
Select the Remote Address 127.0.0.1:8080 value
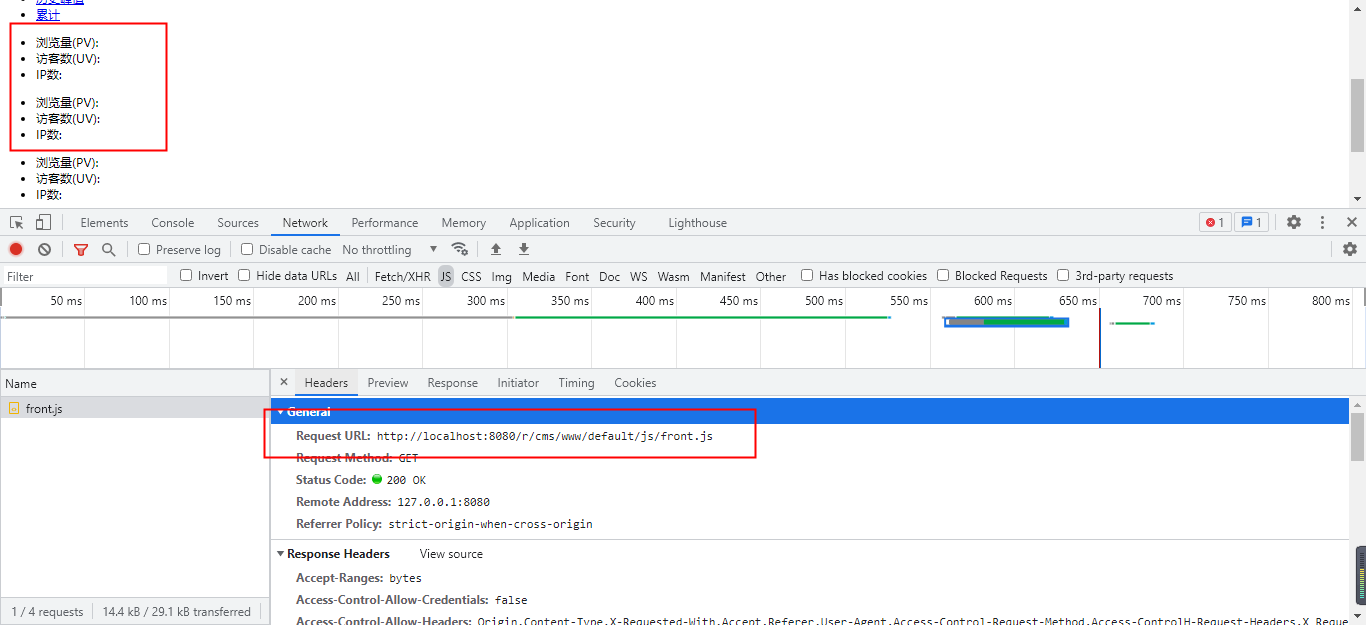(443, 502)
